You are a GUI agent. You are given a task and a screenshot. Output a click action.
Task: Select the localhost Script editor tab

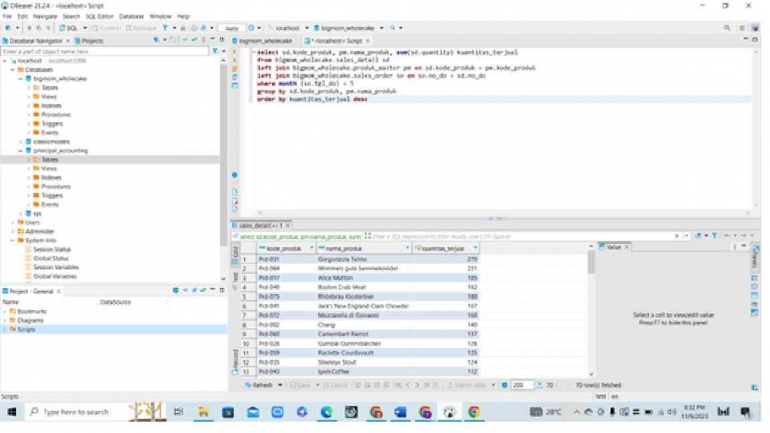click(x=337, y=41)
